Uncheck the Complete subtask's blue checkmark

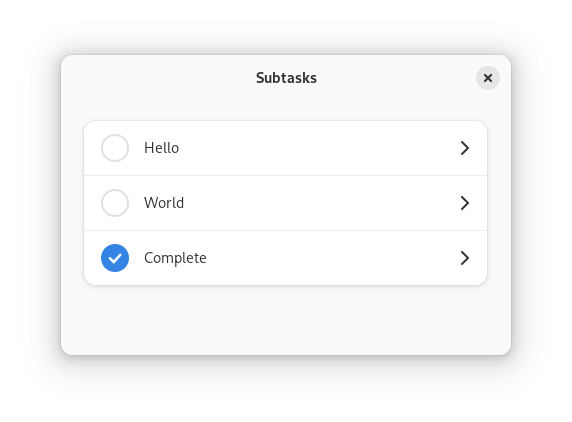pyautogui.click(x=115, y=258)
